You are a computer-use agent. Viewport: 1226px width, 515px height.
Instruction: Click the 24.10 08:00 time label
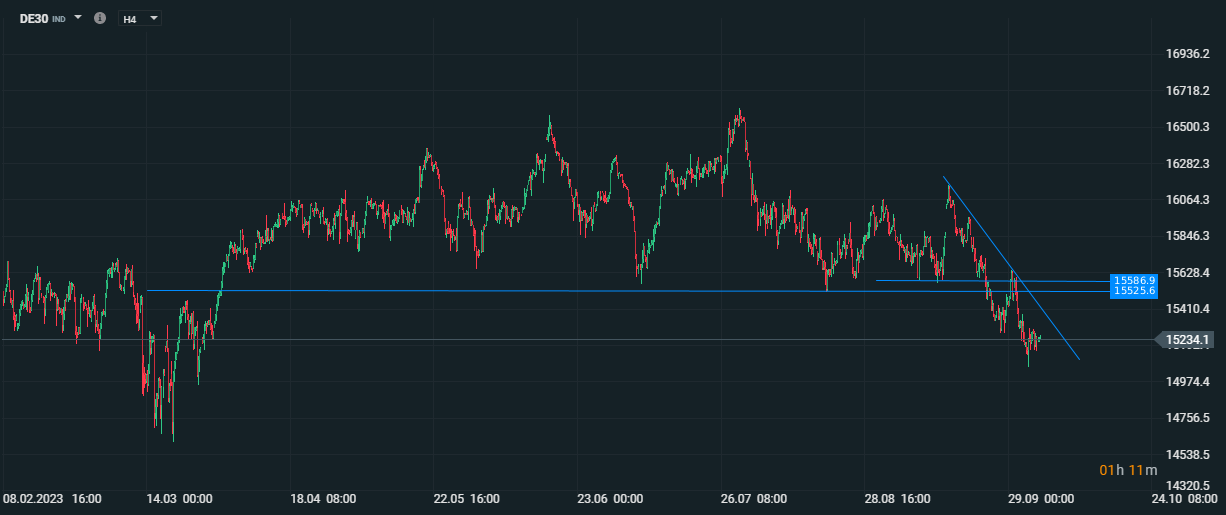tap(1183, 498)
